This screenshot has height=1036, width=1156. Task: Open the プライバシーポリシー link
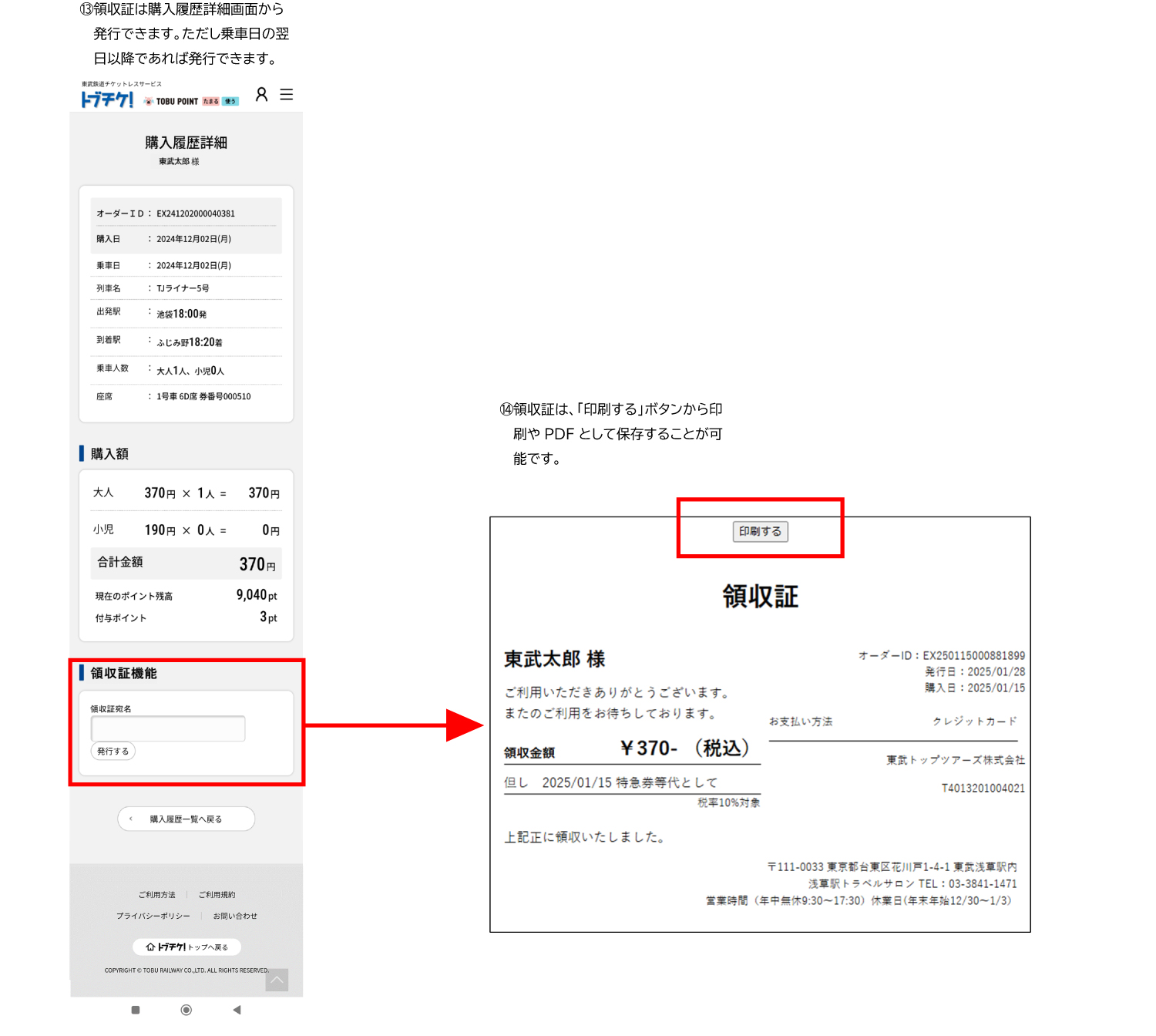click(153, 916)
